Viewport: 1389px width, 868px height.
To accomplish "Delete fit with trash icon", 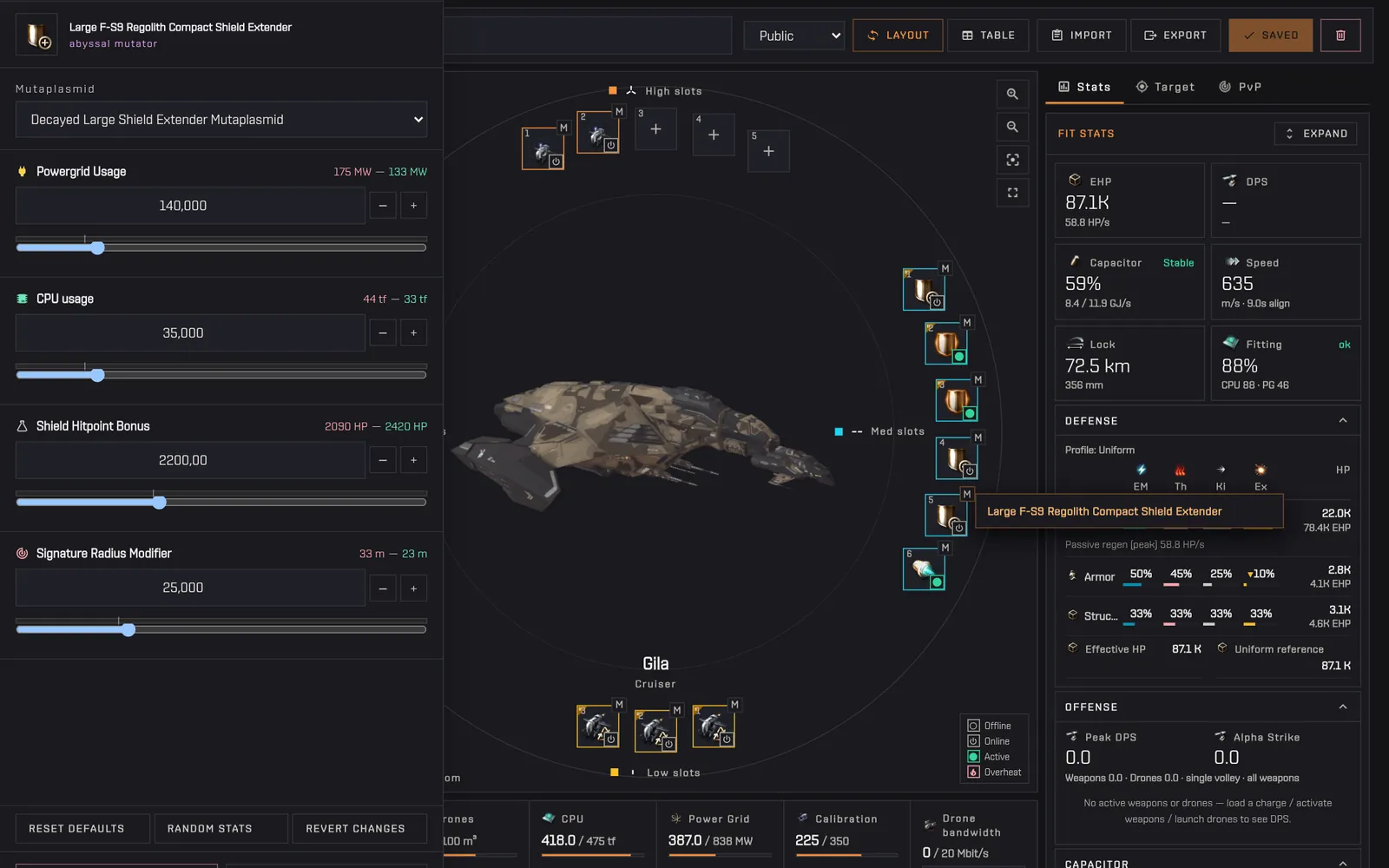I will click(1340, 36).
